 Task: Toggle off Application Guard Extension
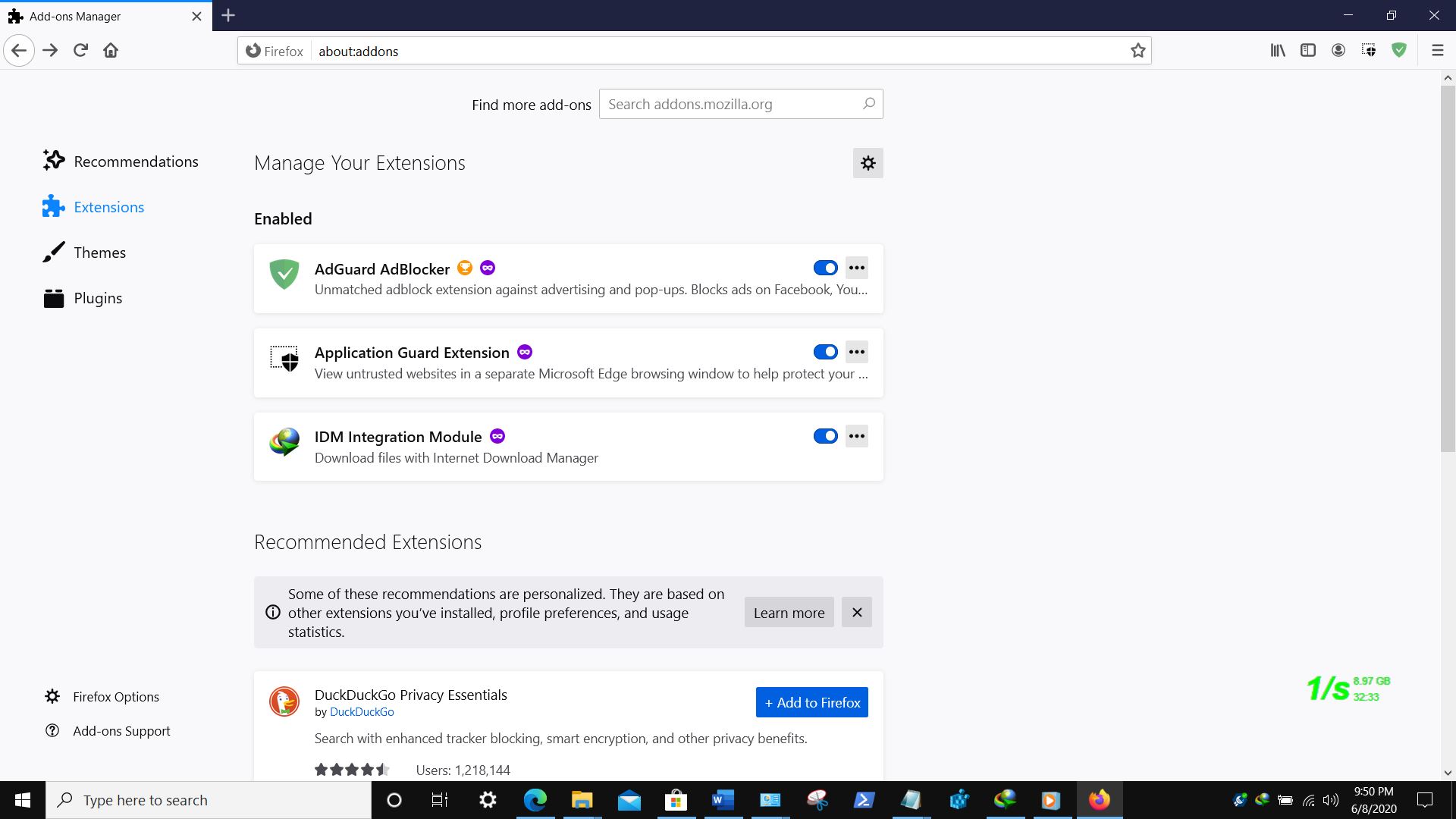825,352
